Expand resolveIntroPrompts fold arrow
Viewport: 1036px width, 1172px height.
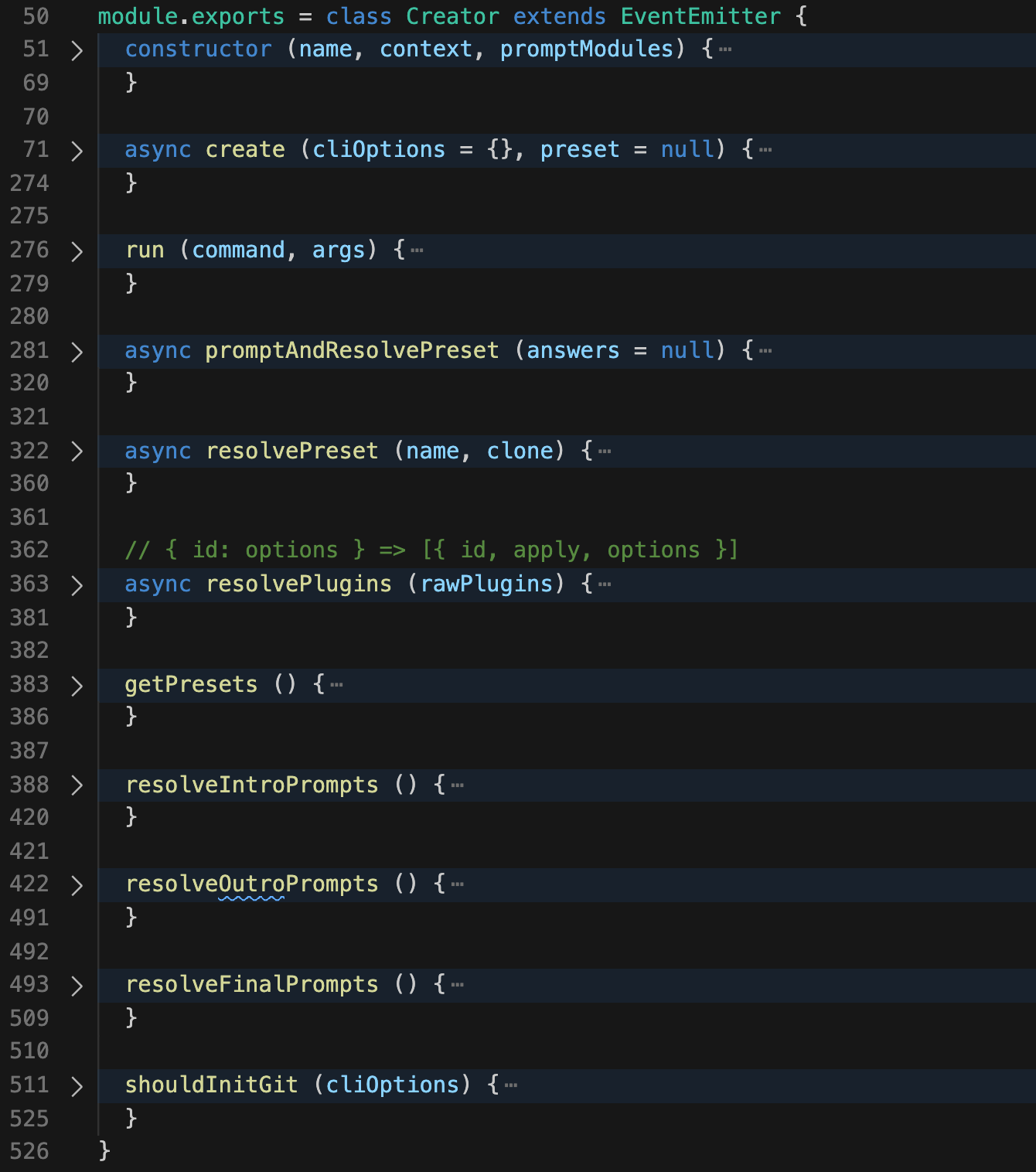[77, 785]
